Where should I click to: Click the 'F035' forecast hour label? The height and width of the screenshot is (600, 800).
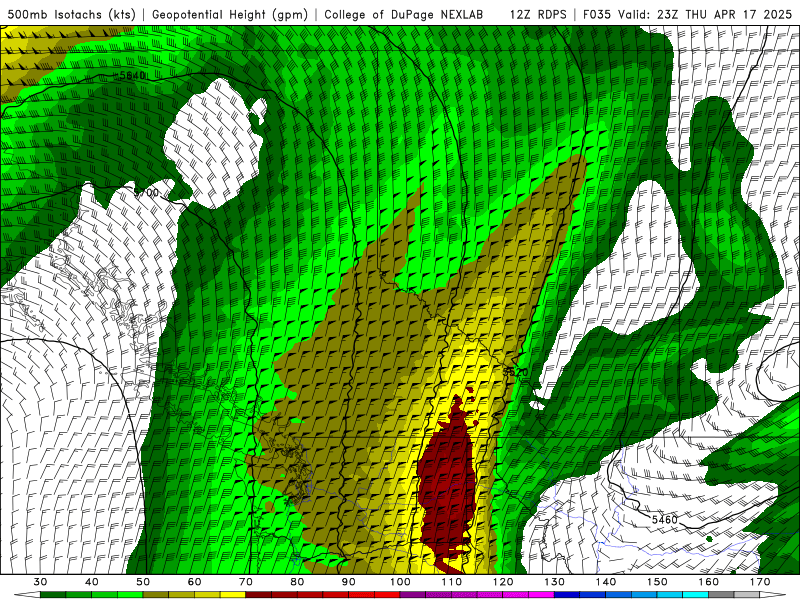click(x=597, y=14)
